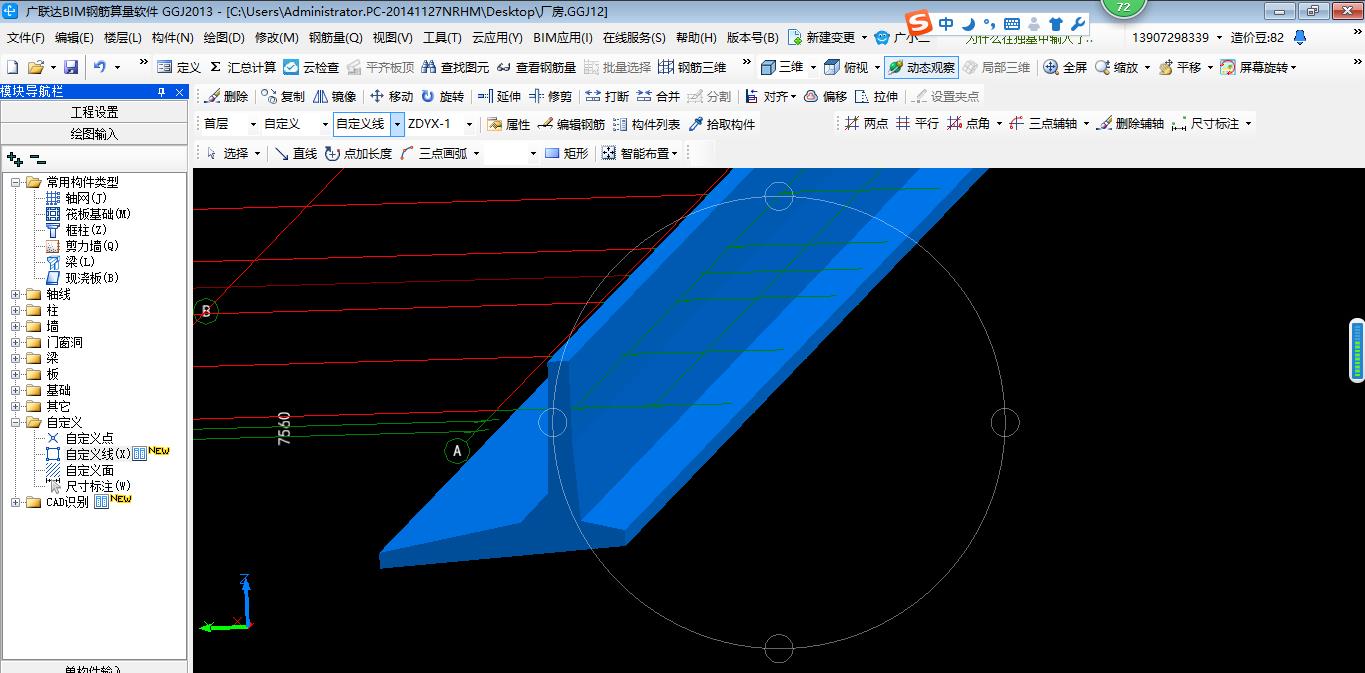Expand the 轴线 tree node
Viewport: 1365px width, 673px height.
[x=16, y=294]
